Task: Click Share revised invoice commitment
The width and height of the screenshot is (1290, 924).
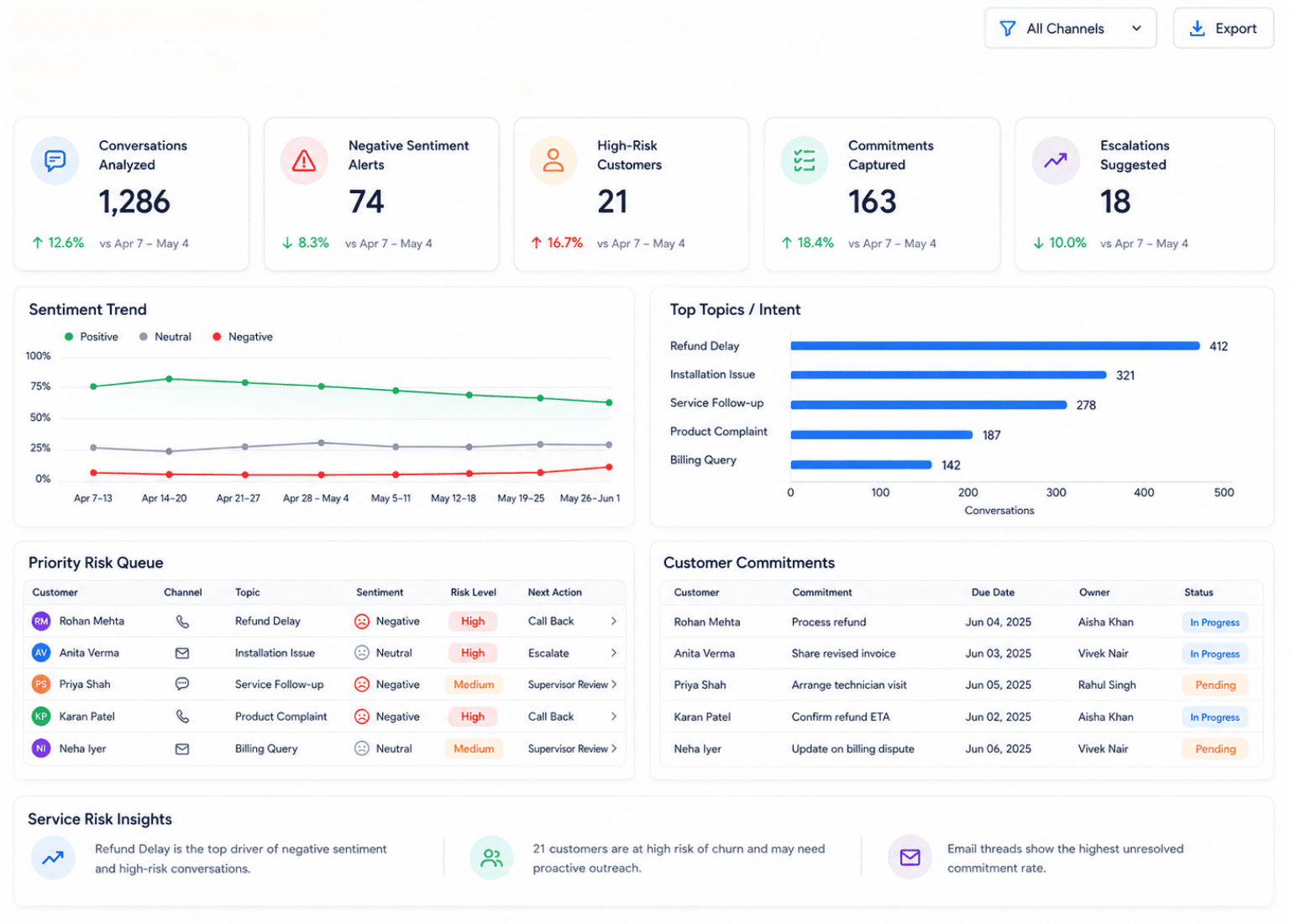Action: click(x=843, y=654)
